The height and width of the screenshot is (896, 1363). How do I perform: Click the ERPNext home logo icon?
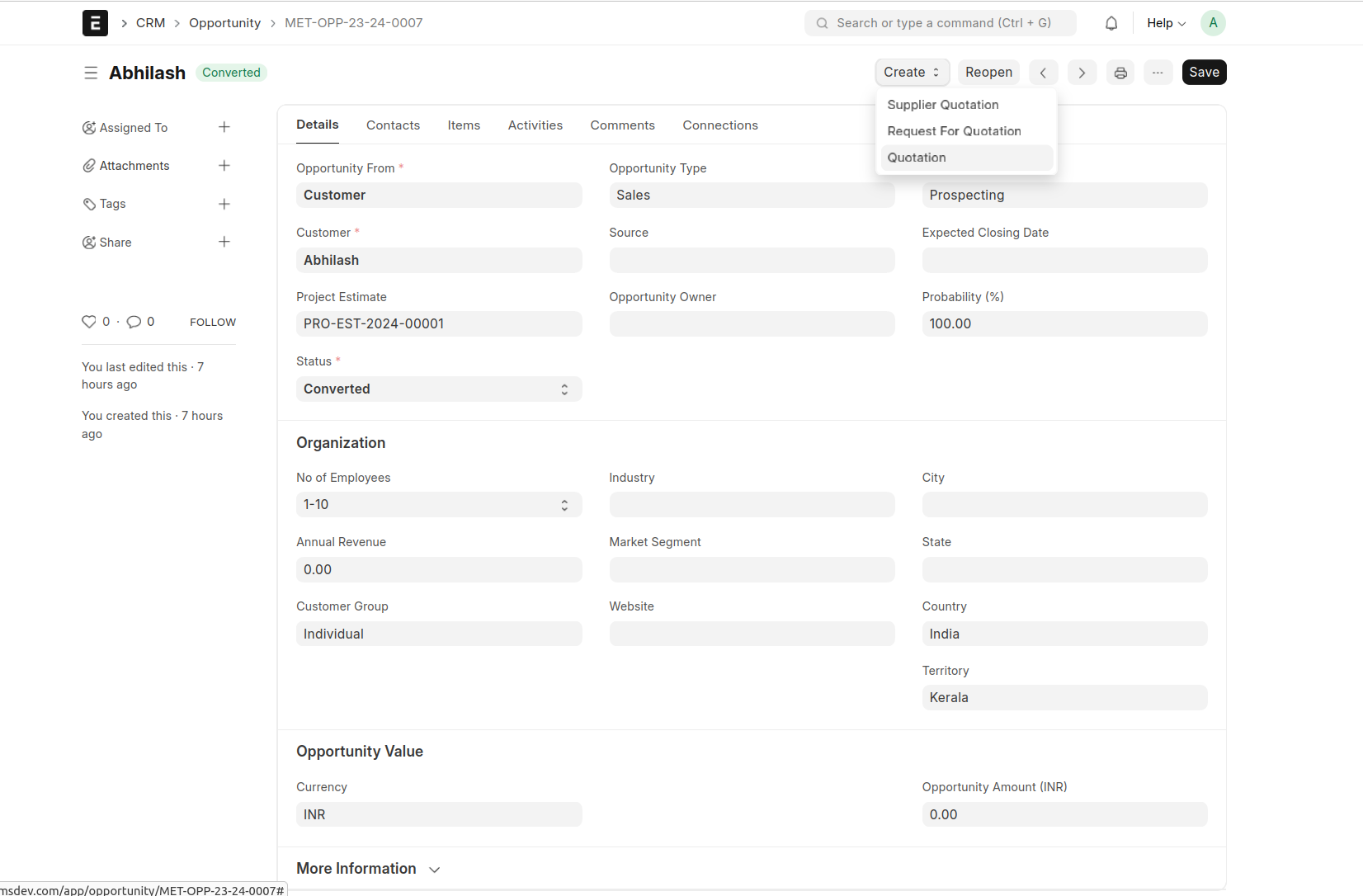95,23
